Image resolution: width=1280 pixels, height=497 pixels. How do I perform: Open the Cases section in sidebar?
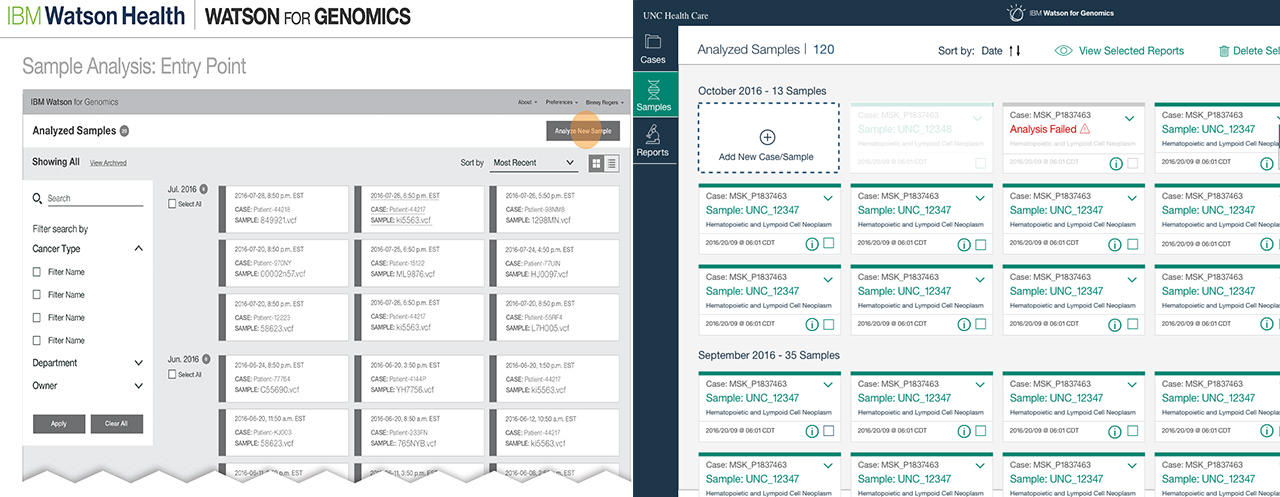(x=653, y=48)
